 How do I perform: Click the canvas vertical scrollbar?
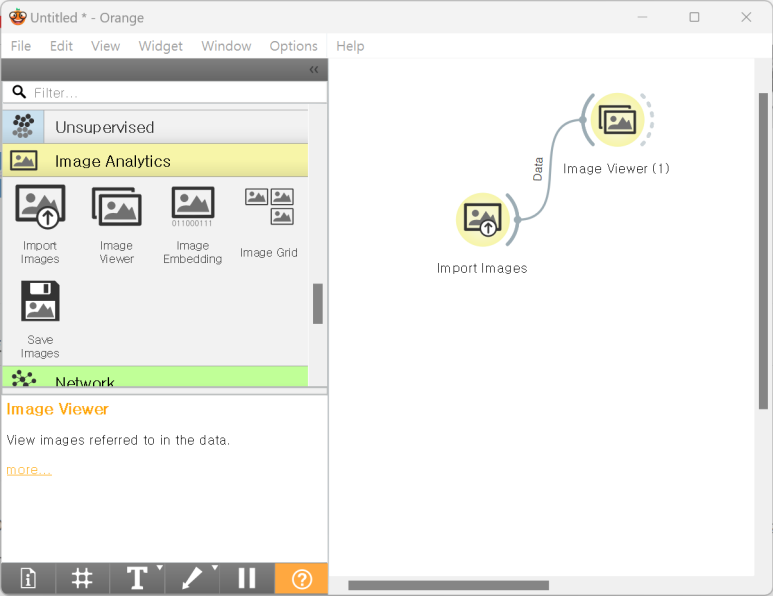763,250
